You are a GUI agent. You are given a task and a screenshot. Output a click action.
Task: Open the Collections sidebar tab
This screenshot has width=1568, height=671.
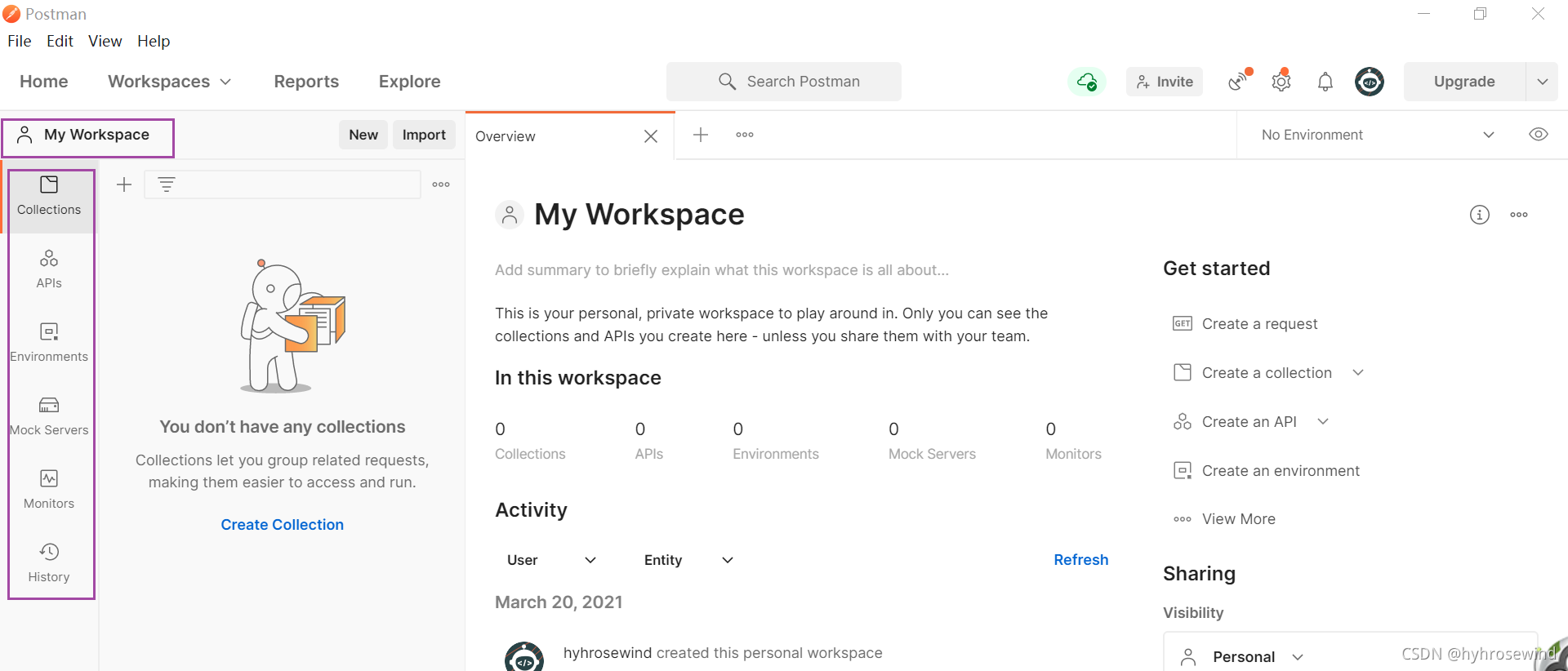49,196
